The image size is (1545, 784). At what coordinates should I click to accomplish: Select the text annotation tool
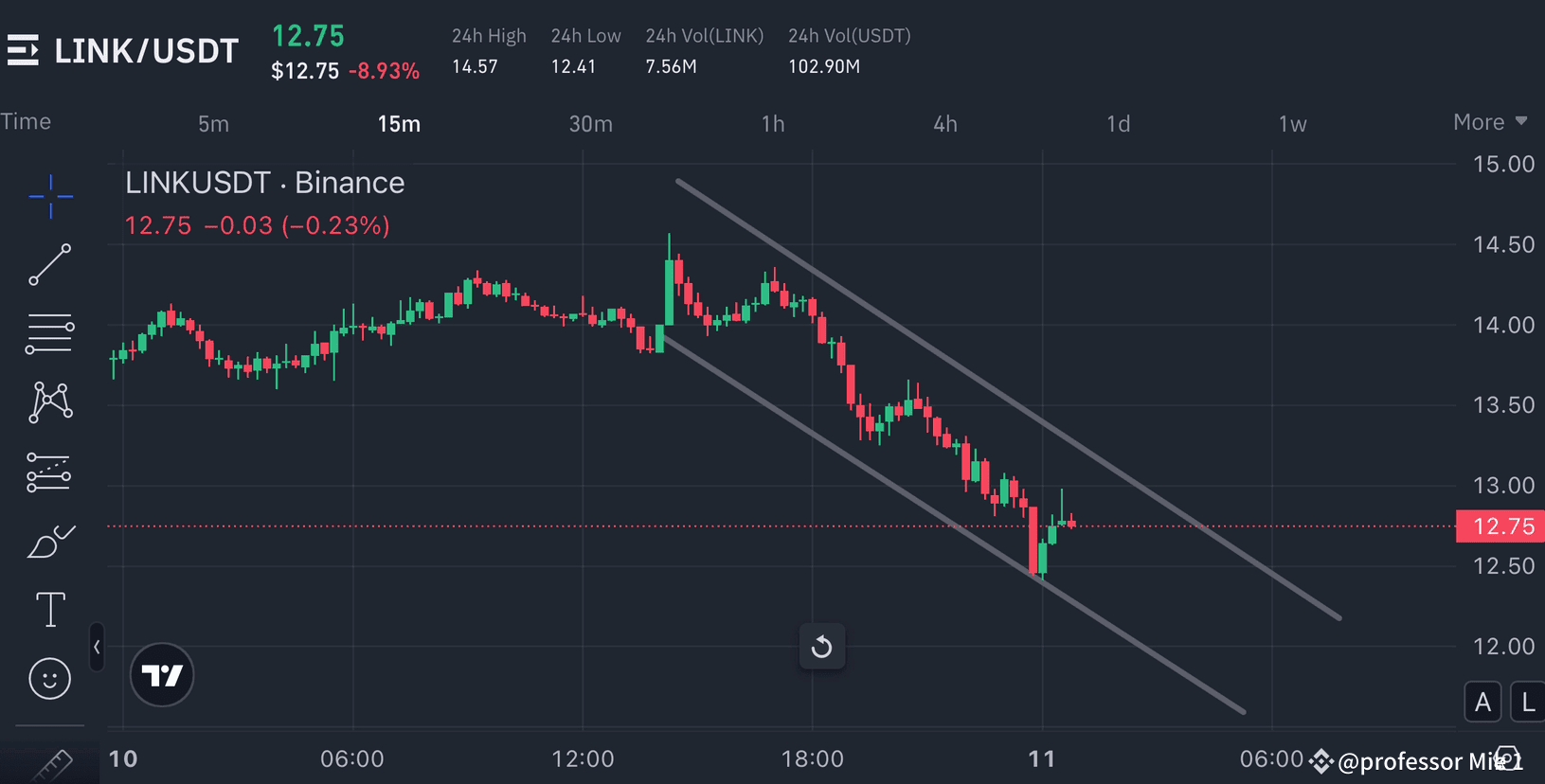[x=50, y=609]
